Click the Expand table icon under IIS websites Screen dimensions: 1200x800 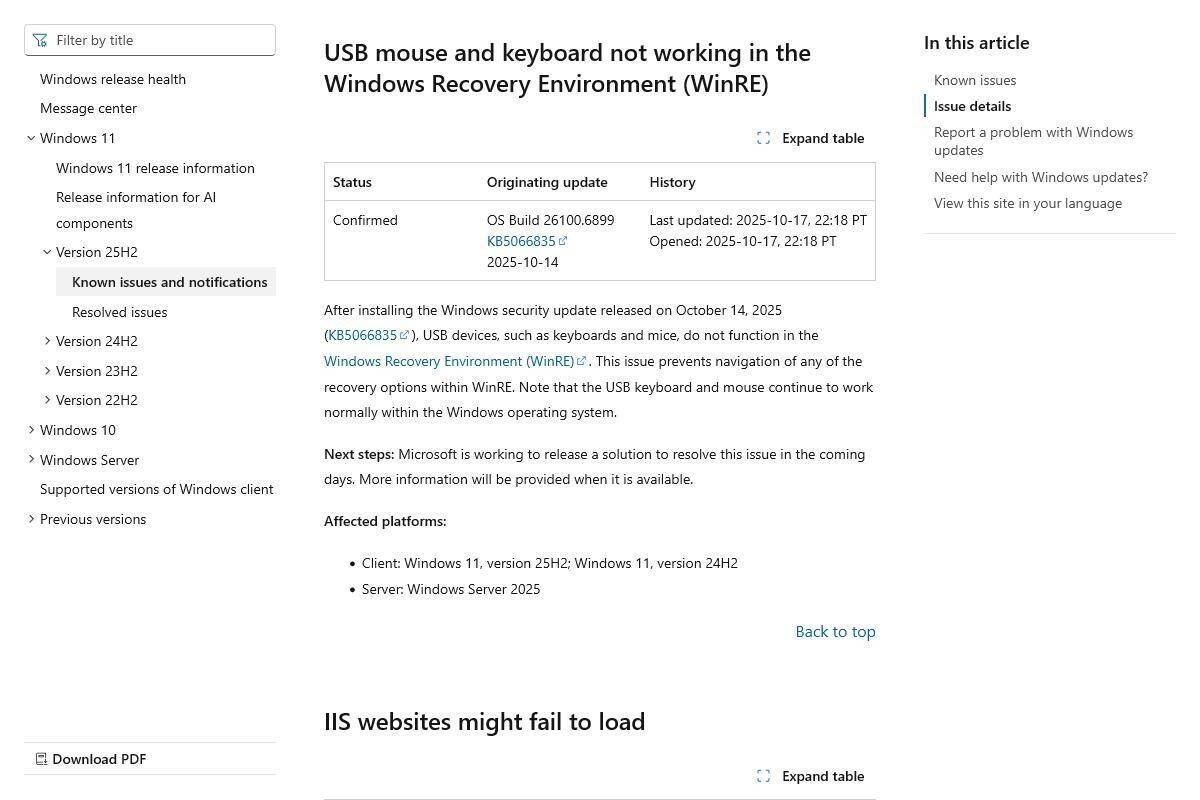[x=763, y=776]
